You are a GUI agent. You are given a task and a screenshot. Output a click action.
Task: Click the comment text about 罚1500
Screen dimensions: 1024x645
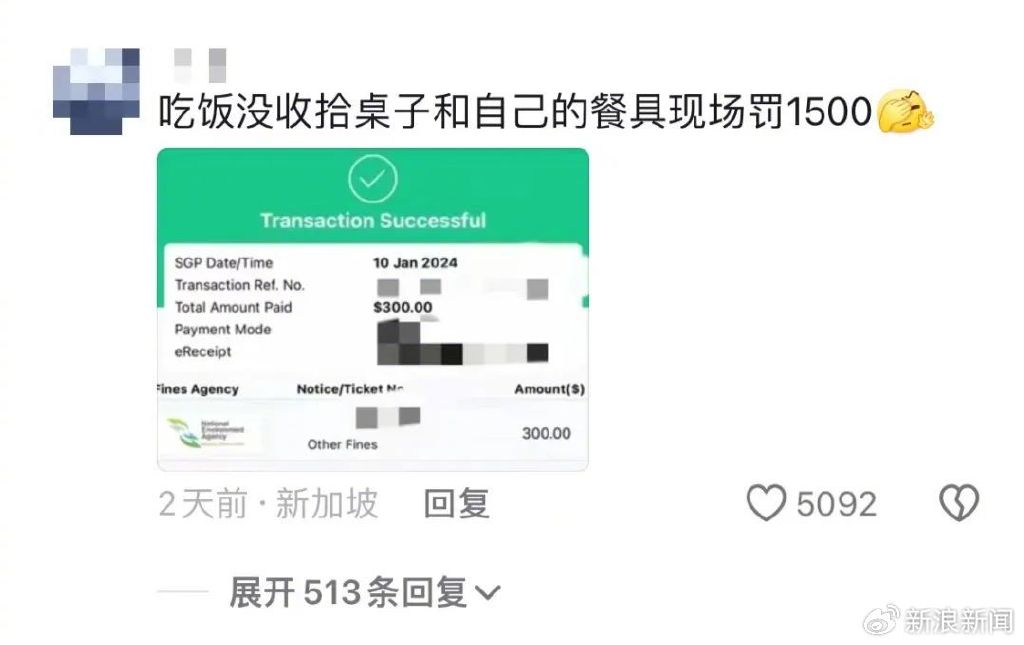515,111
